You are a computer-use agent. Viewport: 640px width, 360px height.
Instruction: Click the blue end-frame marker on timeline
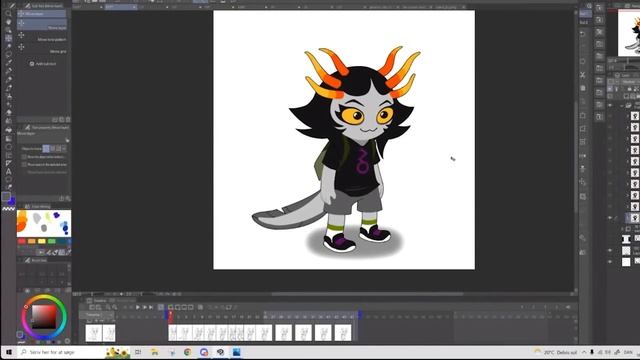[x=360, y=314]
